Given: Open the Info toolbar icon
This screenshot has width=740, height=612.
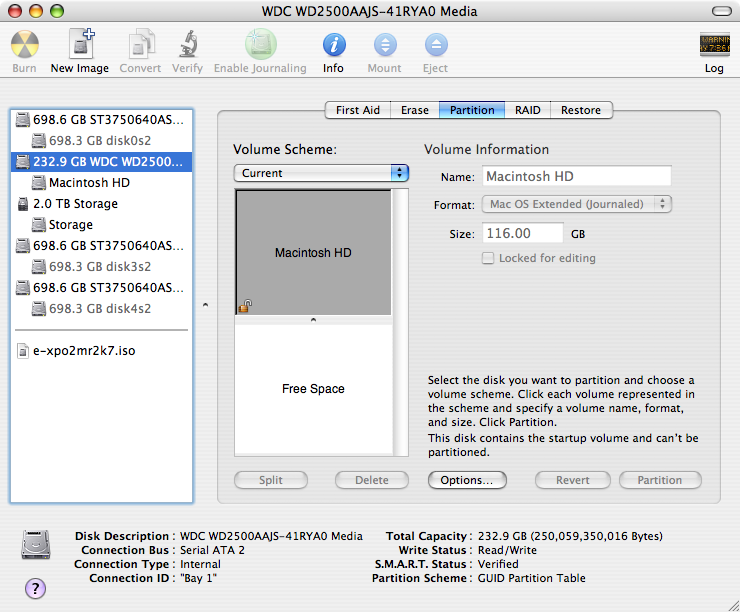Looking at the screenshot, I should coord(334,45).
